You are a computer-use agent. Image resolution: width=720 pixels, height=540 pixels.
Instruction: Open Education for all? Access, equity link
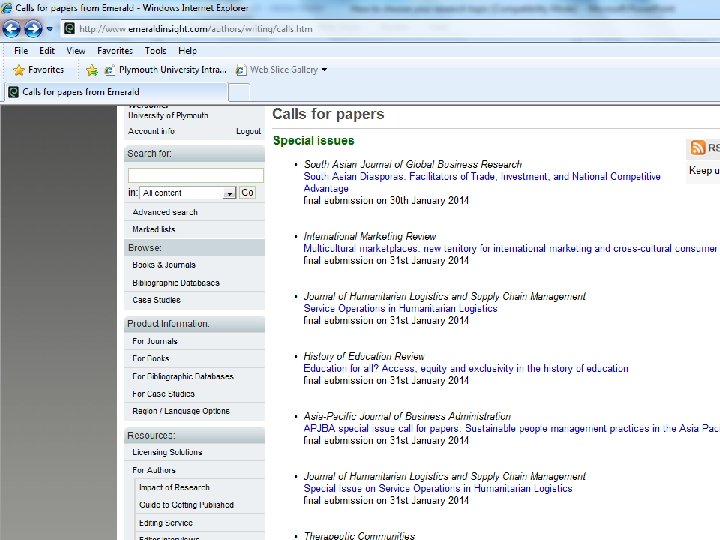[x=466, y=368]
